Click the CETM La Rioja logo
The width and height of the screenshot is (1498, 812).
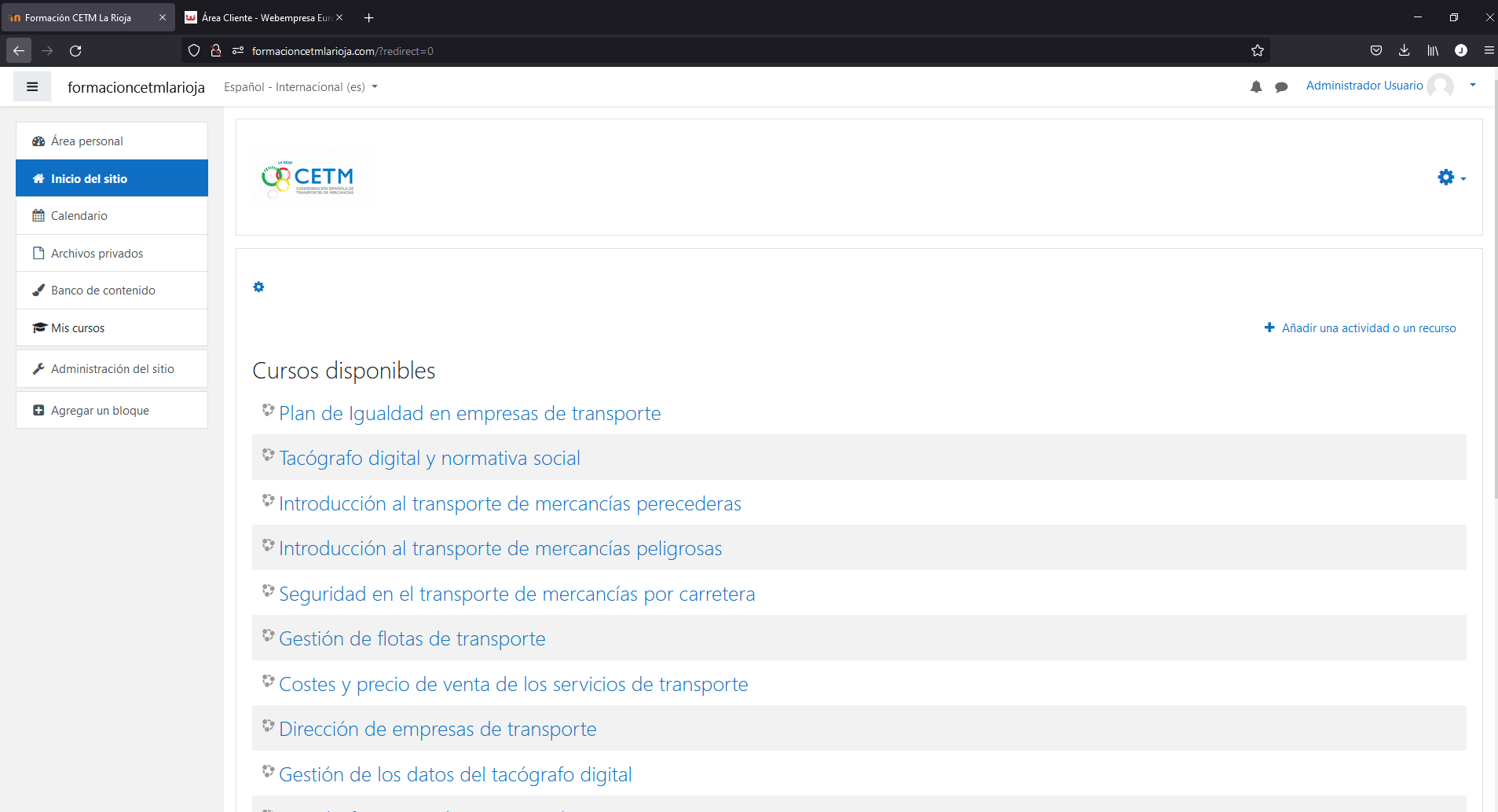(309, 178)
